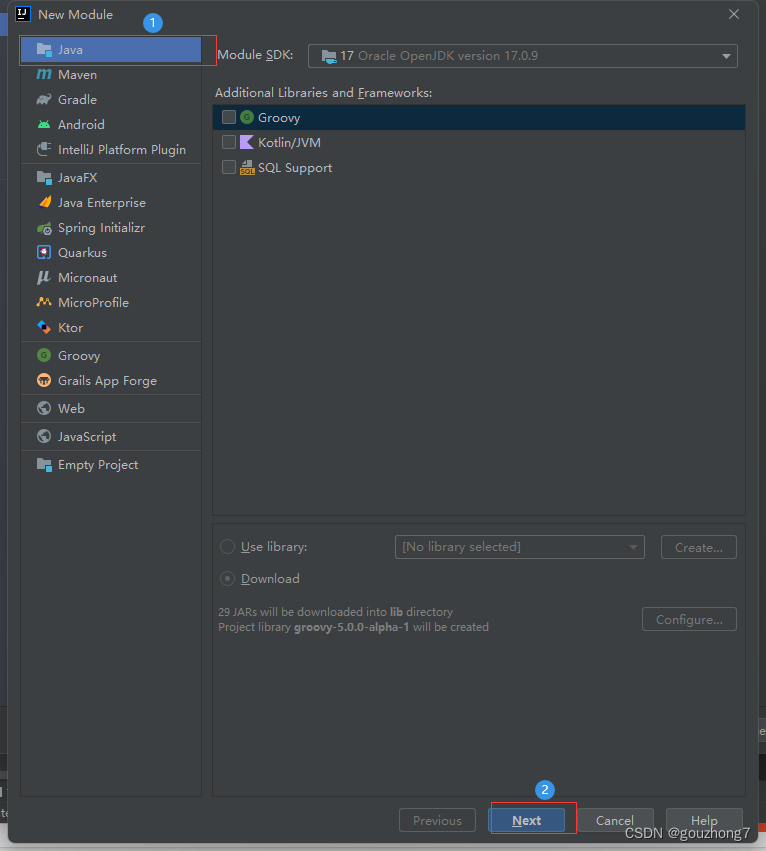Viewport: 766px width, 851px height.
Task: Close the New Module dialog
Action: [x=734, y=14]
